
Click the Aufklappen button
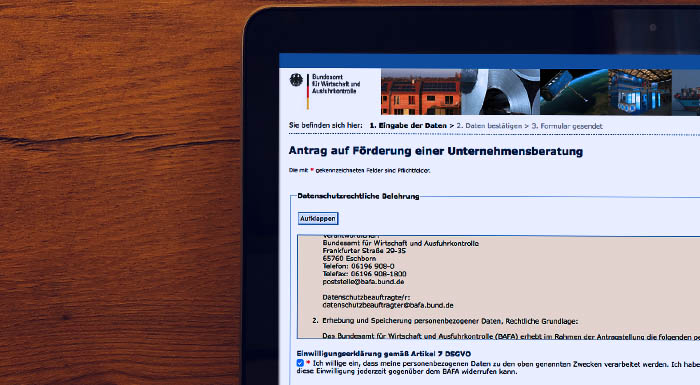(x=318, y=218)
